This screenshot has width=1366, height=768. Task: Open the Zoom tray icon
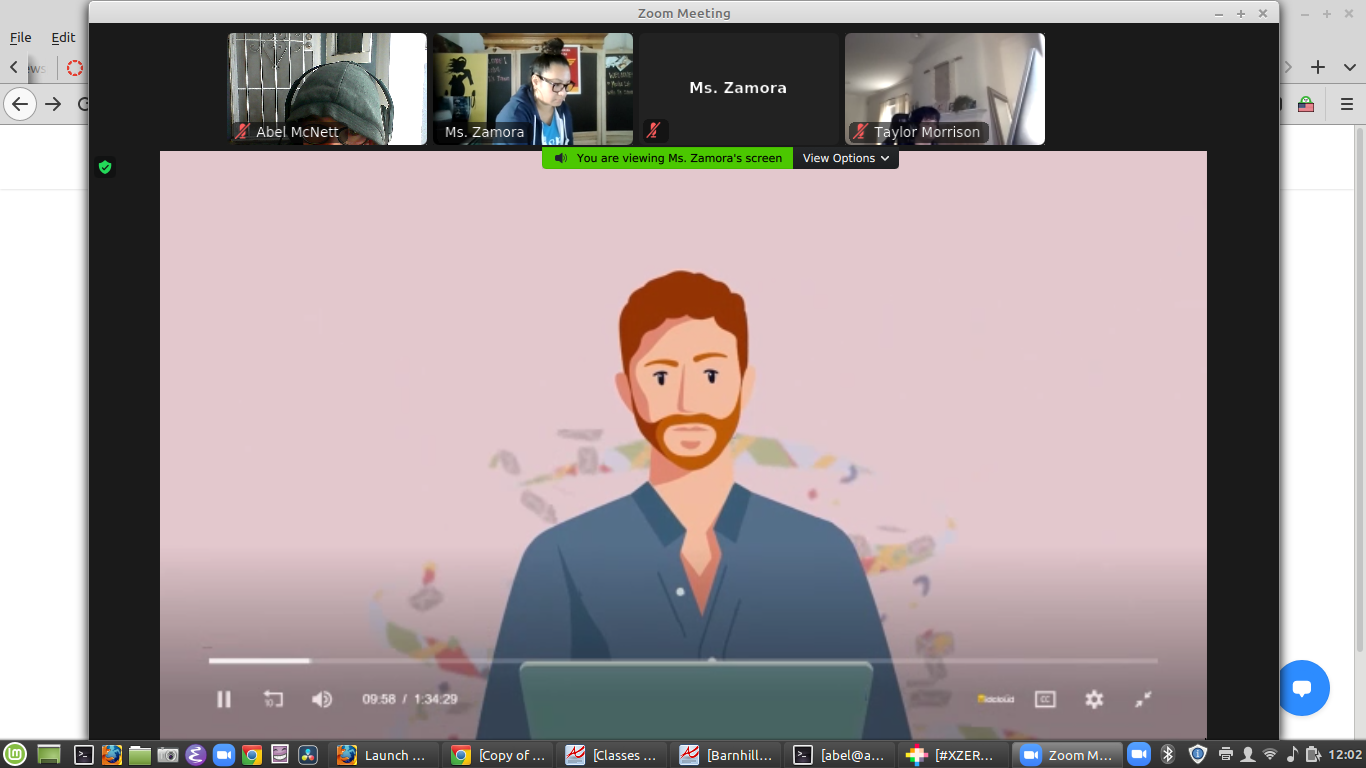coord(1138,754)
